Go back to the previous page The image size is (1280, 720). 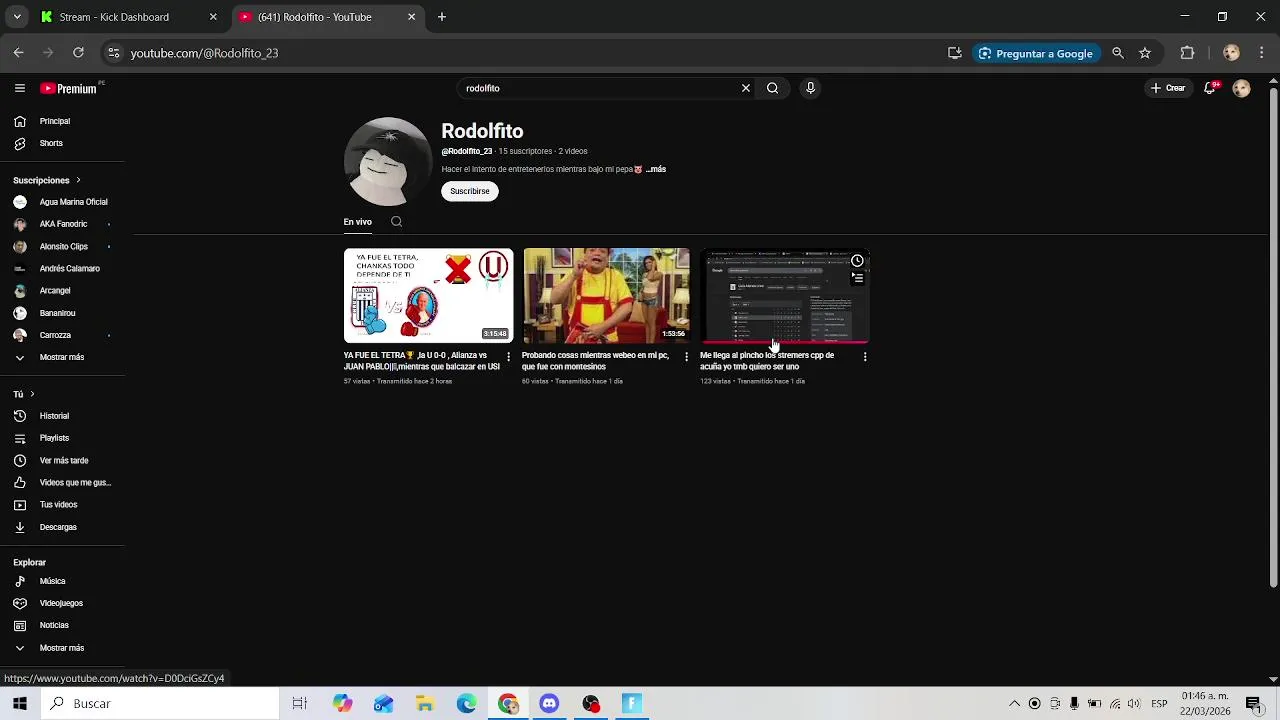18,53
